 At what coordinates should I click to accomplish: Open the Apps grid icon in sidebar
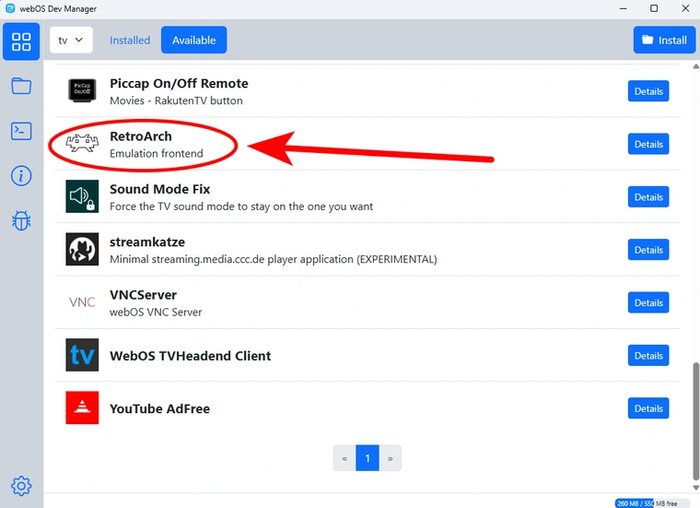[x=21, y=41]
